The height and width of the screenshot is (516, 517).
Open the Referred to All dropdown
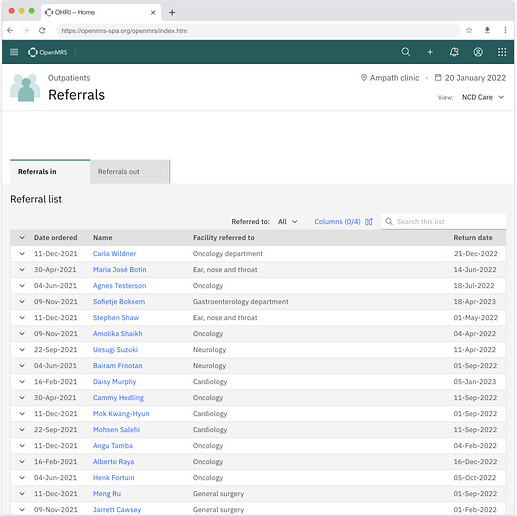click(x=287, y=222)
